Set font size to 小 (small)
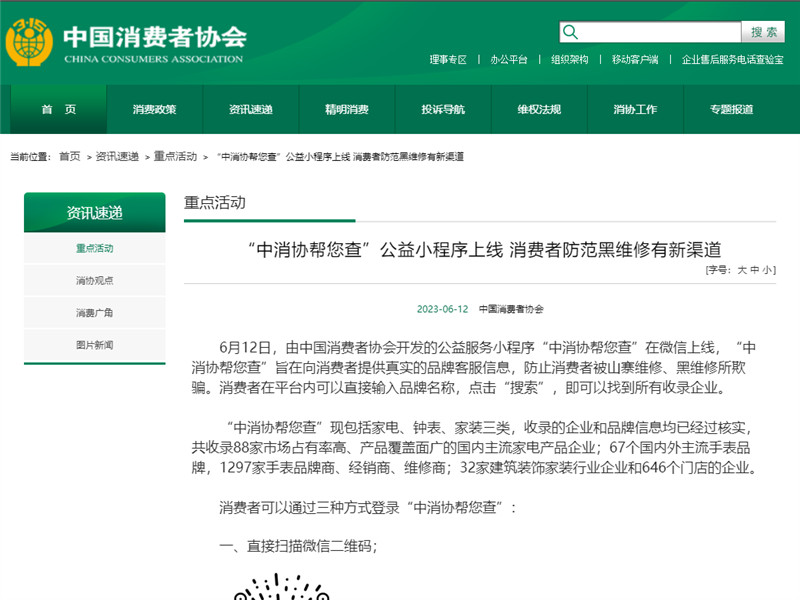This screenshot has height=600, width=800. pos(767,270)
